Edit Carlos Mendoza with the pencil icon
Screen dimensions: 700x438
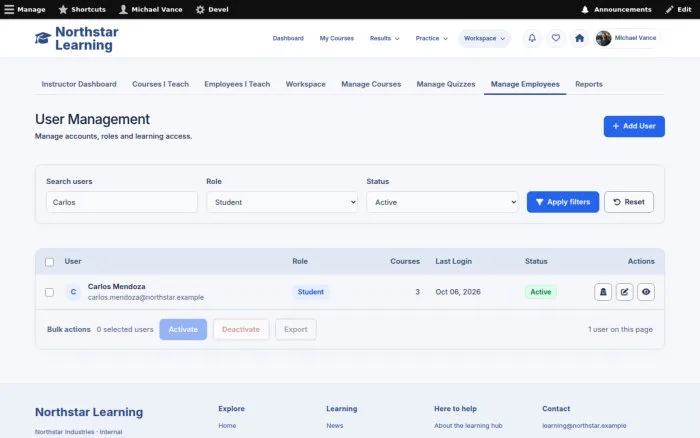[624, 292]
